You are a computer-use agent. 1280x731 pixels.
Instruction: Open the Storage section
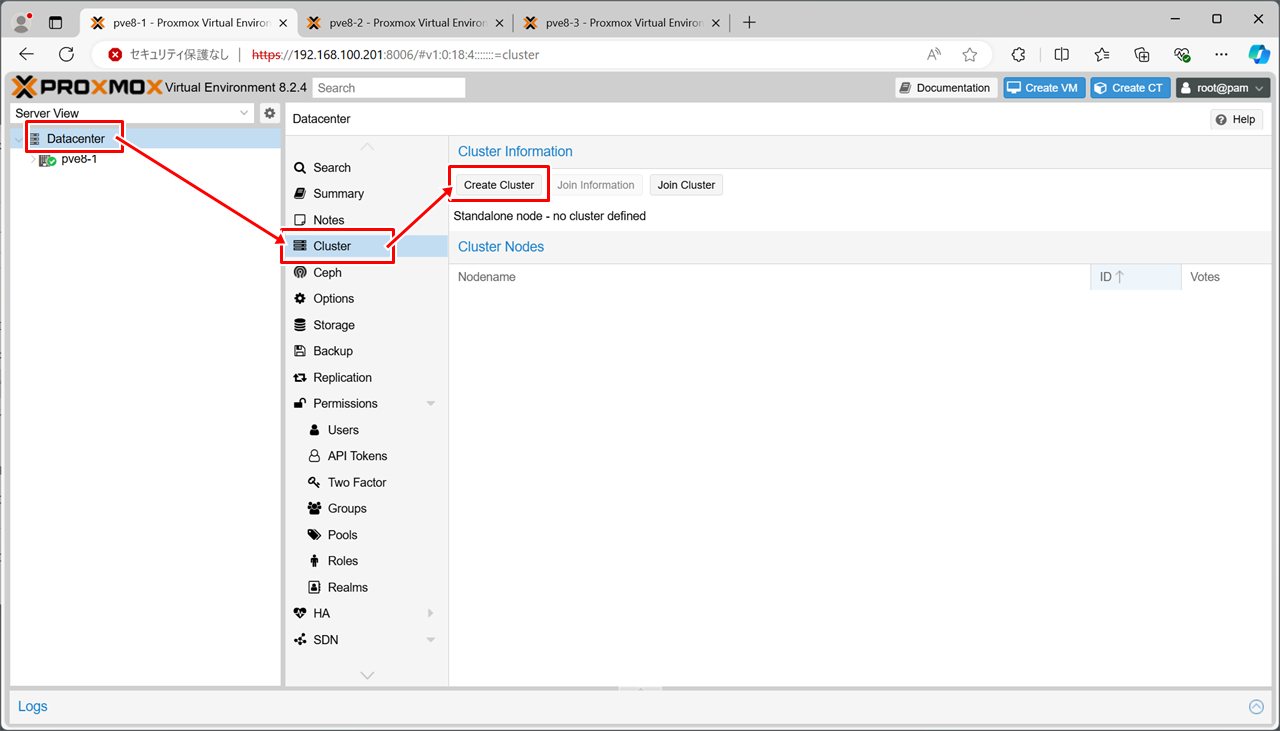pyautogui.click(x=333, y=325)
